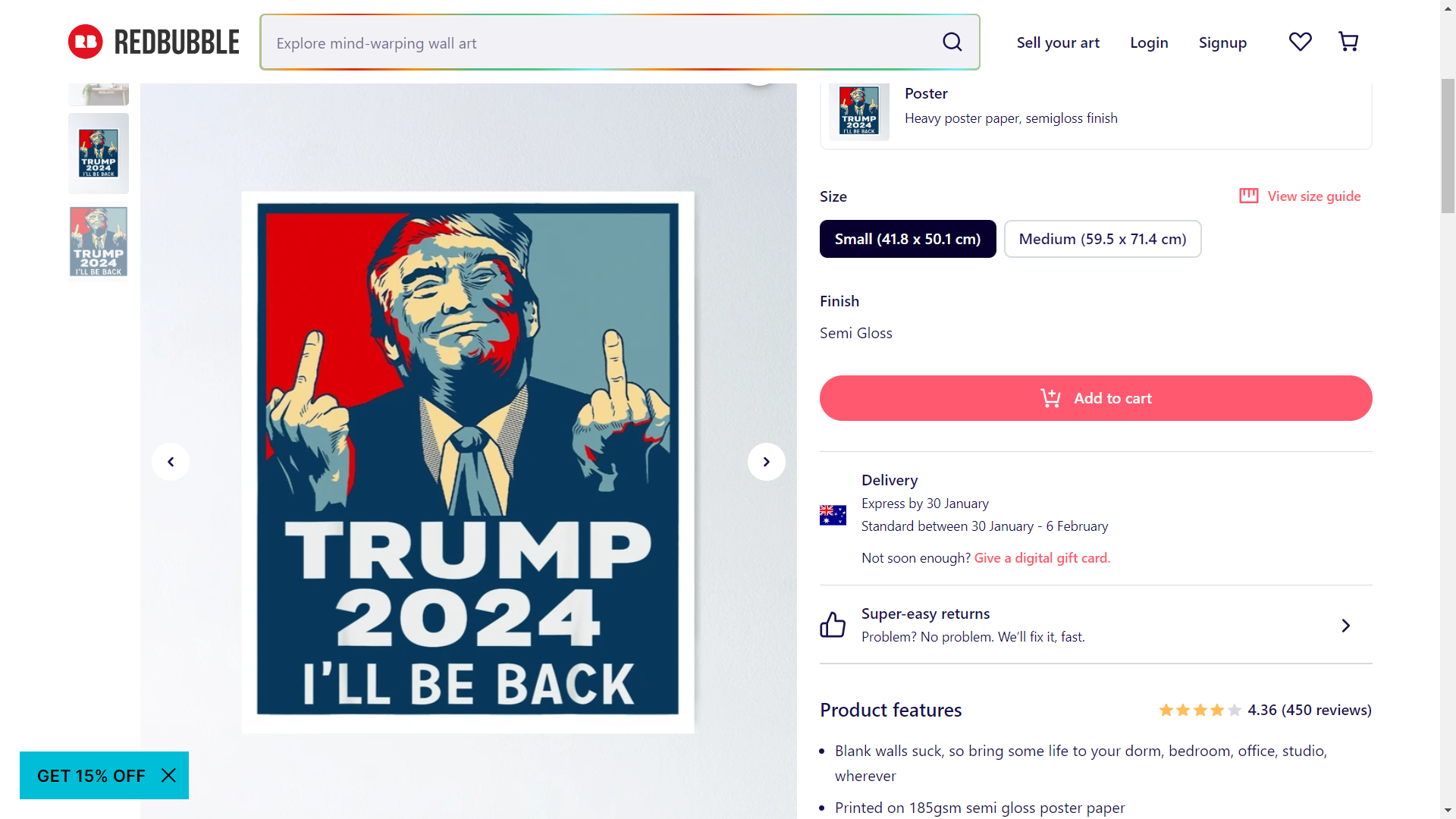The image size is (1456, 819).
Task: Click the star rating 4.36 reviews
Action: coord(1265,710)
